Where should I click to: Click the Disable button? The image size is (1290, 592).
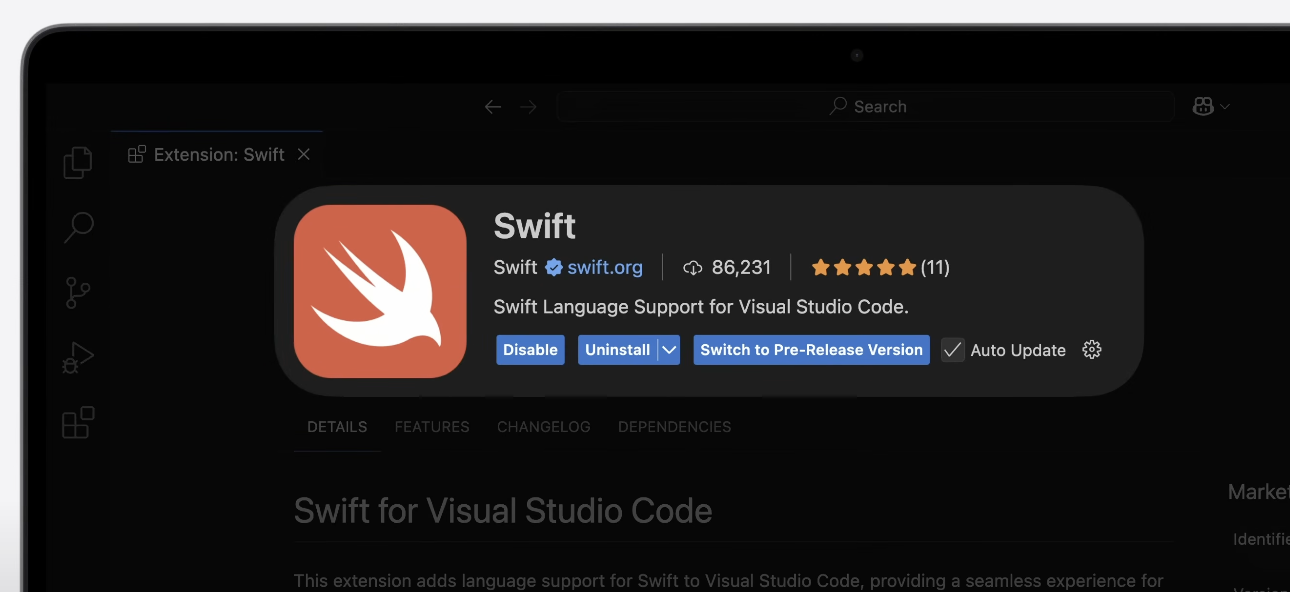point(530,350)
